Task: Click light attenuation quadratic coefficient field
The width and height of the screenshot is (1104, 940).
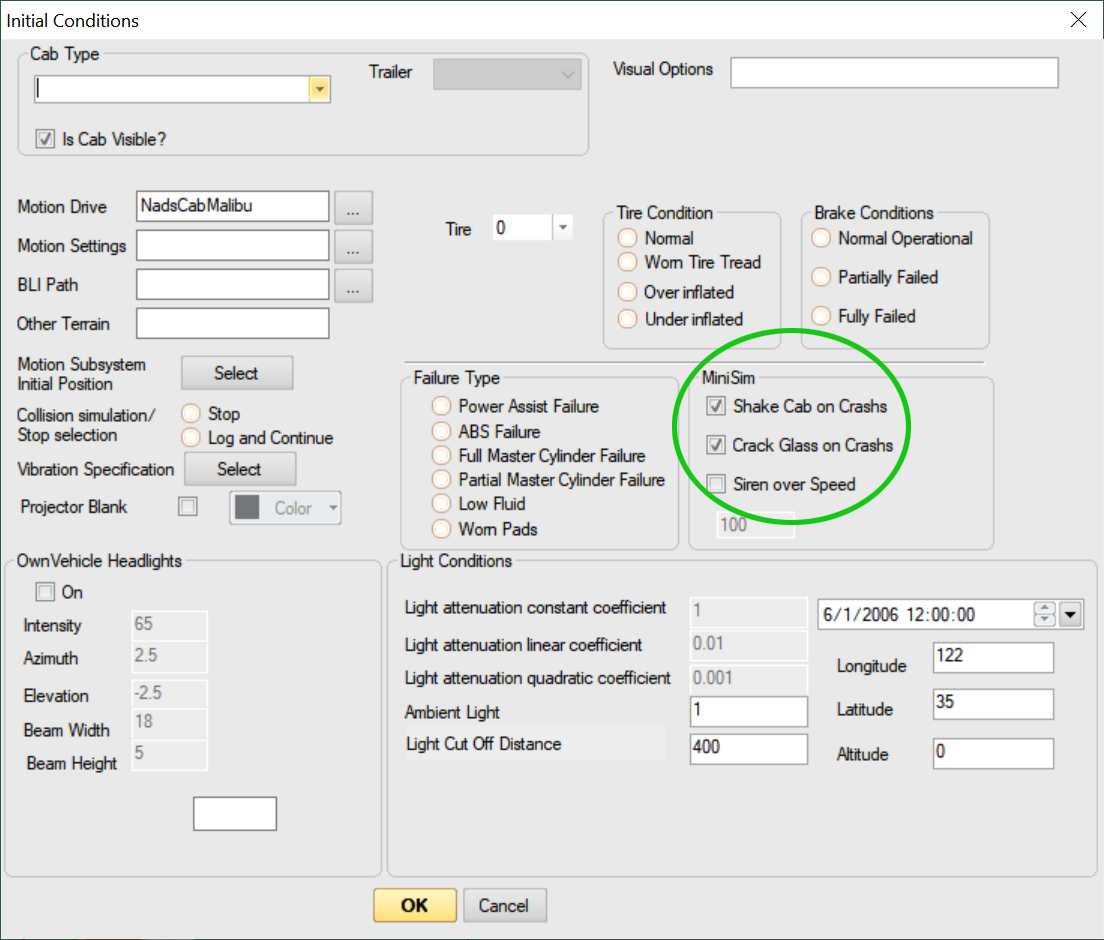Action: (748, 678)
